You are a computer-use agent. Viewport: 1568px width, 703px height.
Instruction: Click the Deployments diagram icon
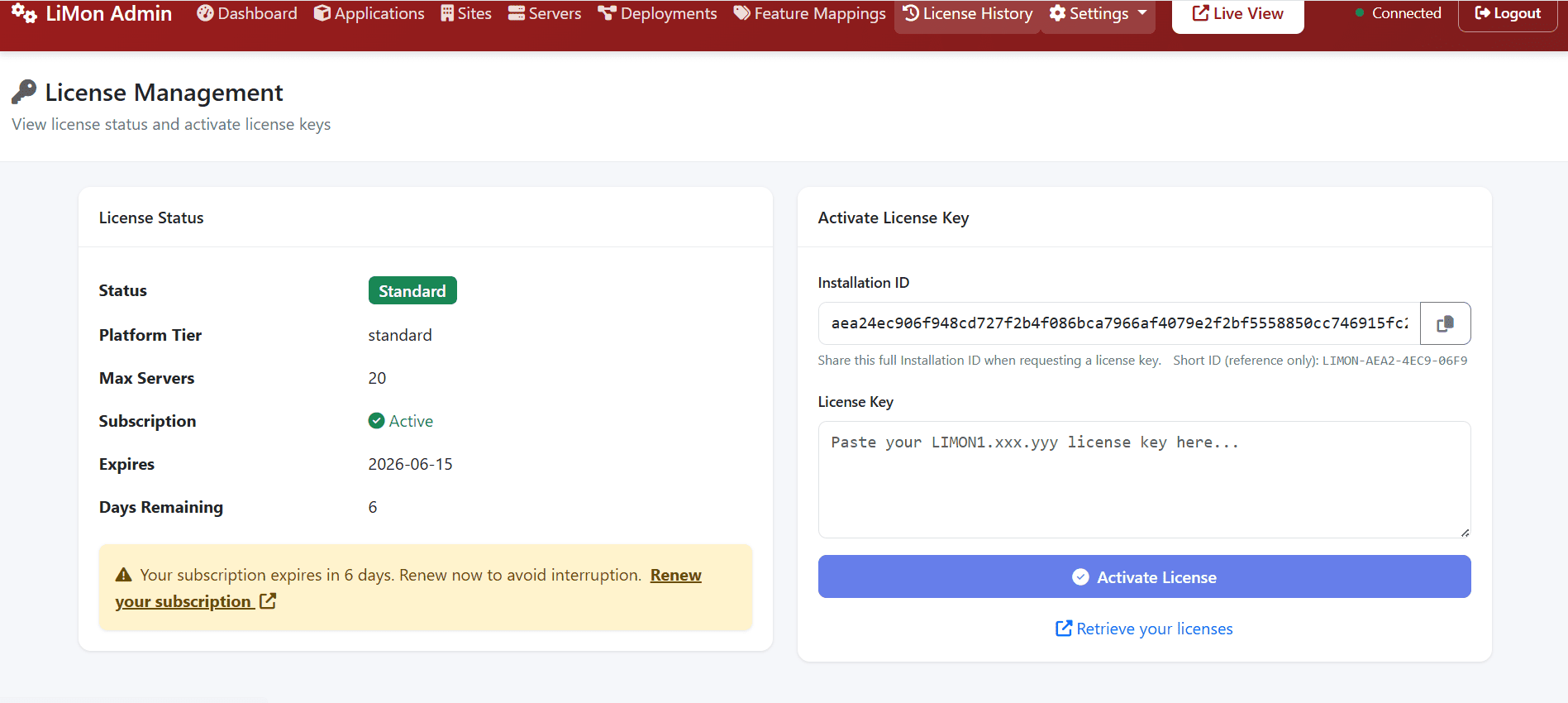coord(608,13)
